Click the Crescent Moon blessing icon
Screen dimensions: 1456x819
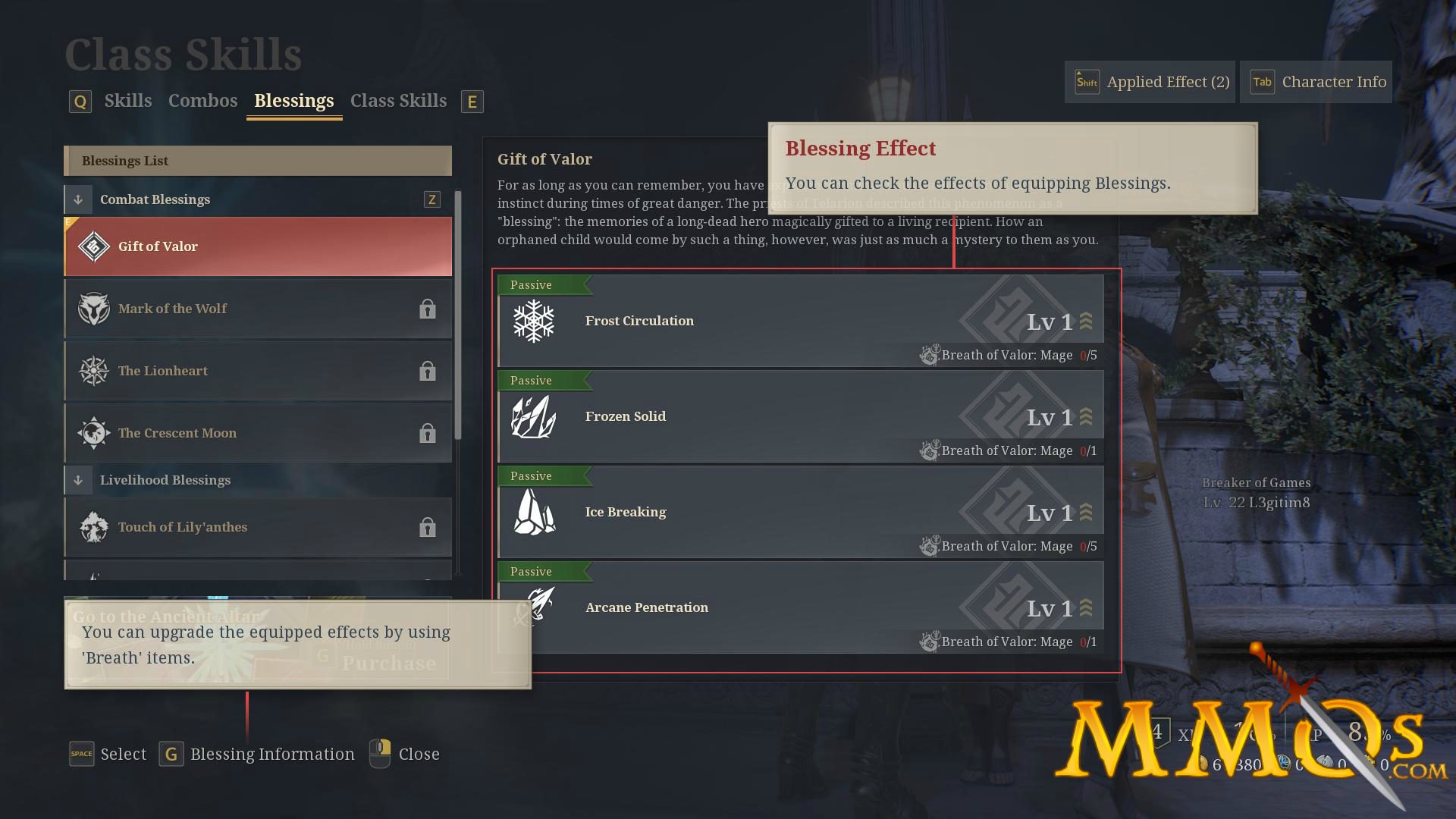click(x=93, y=433)
